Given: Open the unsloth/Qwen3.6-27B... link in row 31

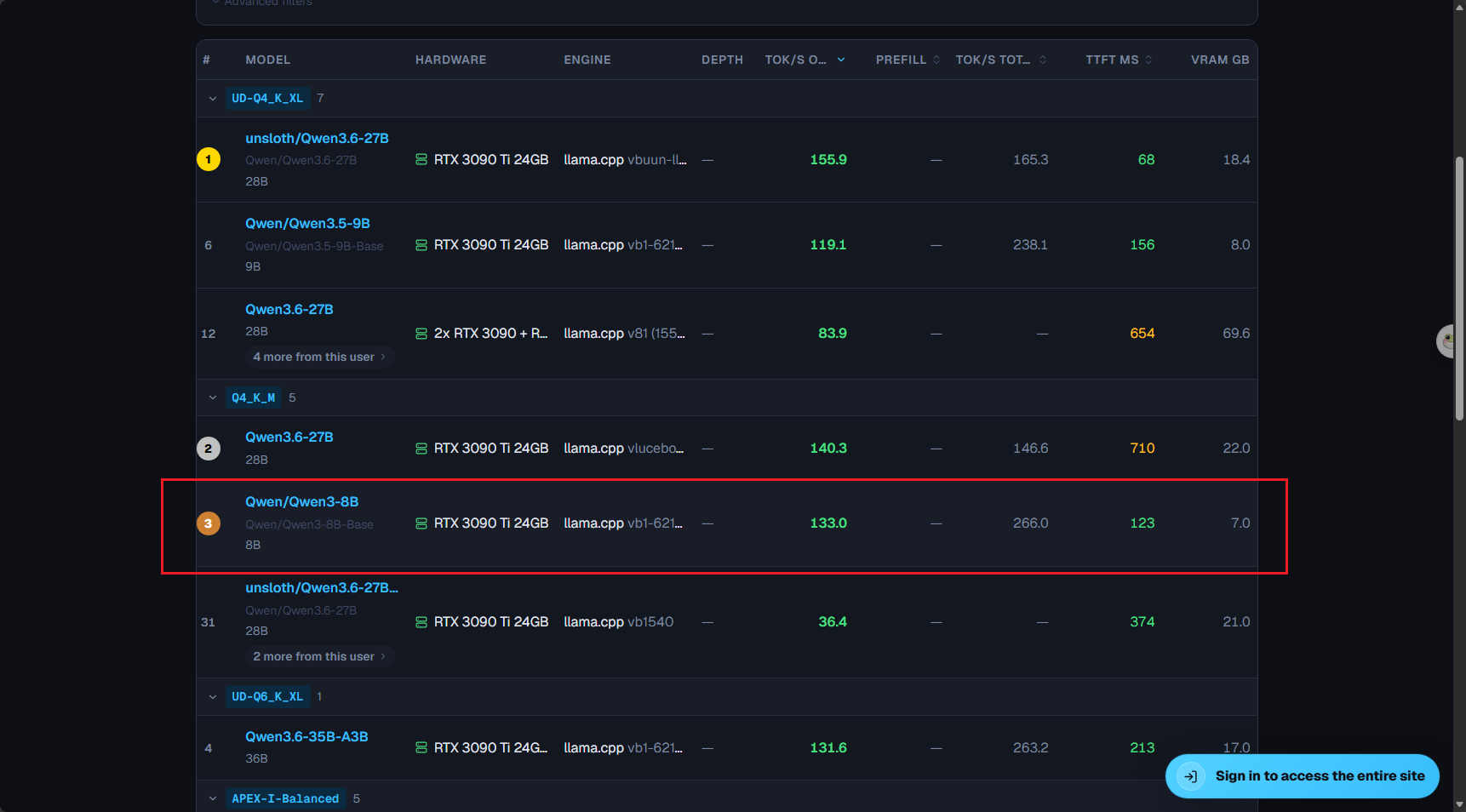Looking at the screenshot, I should (322, 587).
